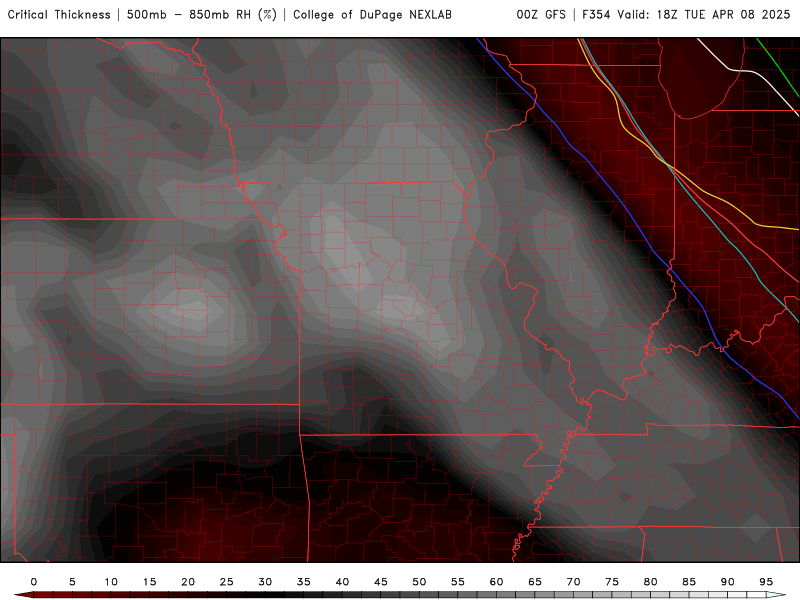Click the white right arrow tip of the color bar

pos(776,595)
